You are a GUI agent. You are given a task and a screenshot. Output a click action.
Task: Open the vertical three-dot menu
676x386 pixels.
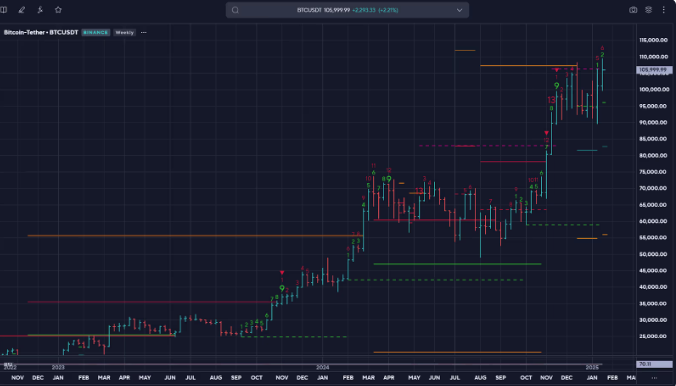[663, 10]
